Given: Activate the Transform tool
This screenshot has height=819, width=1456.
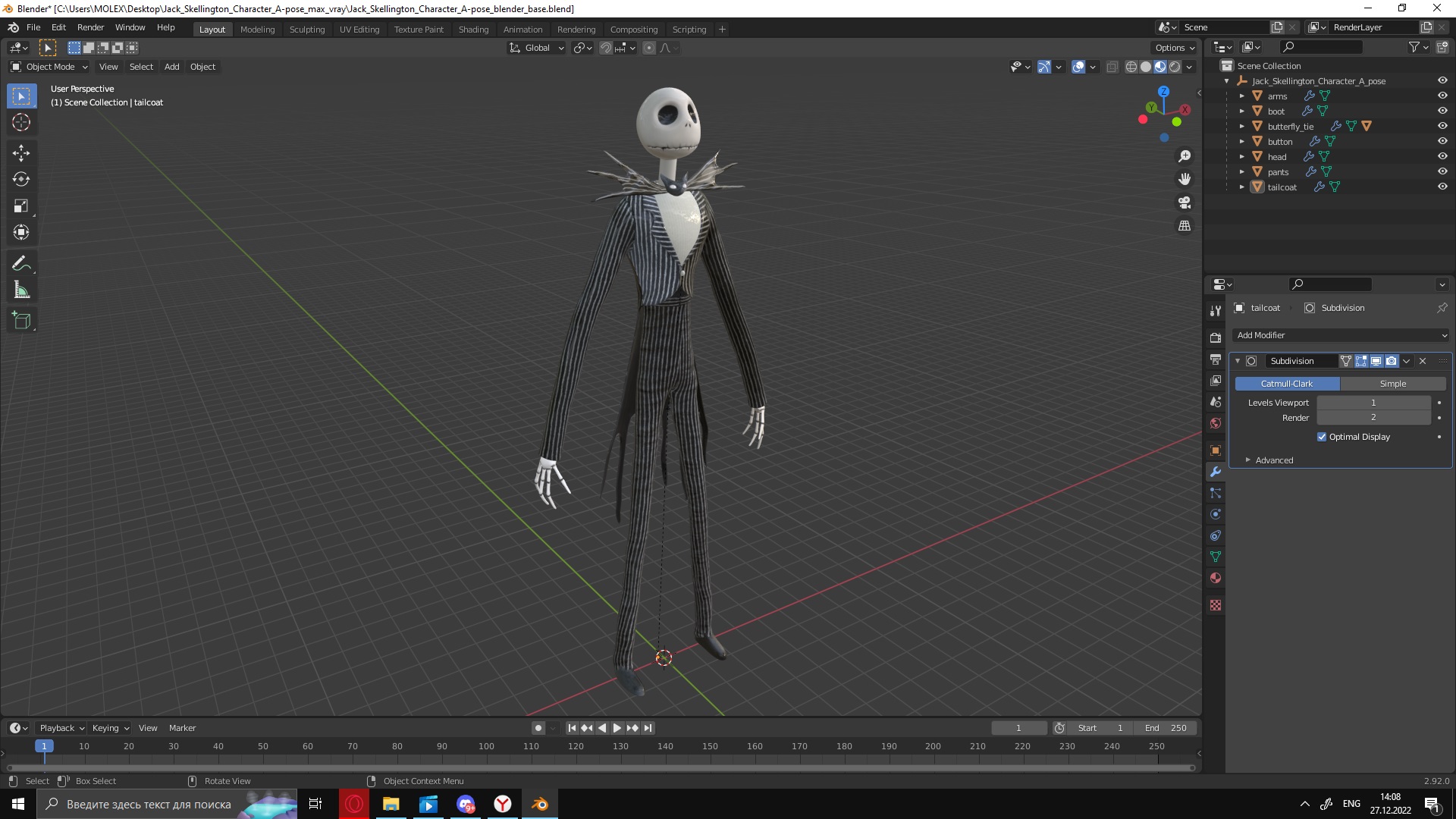Looking at the screenshot, I should click(21, 232).
